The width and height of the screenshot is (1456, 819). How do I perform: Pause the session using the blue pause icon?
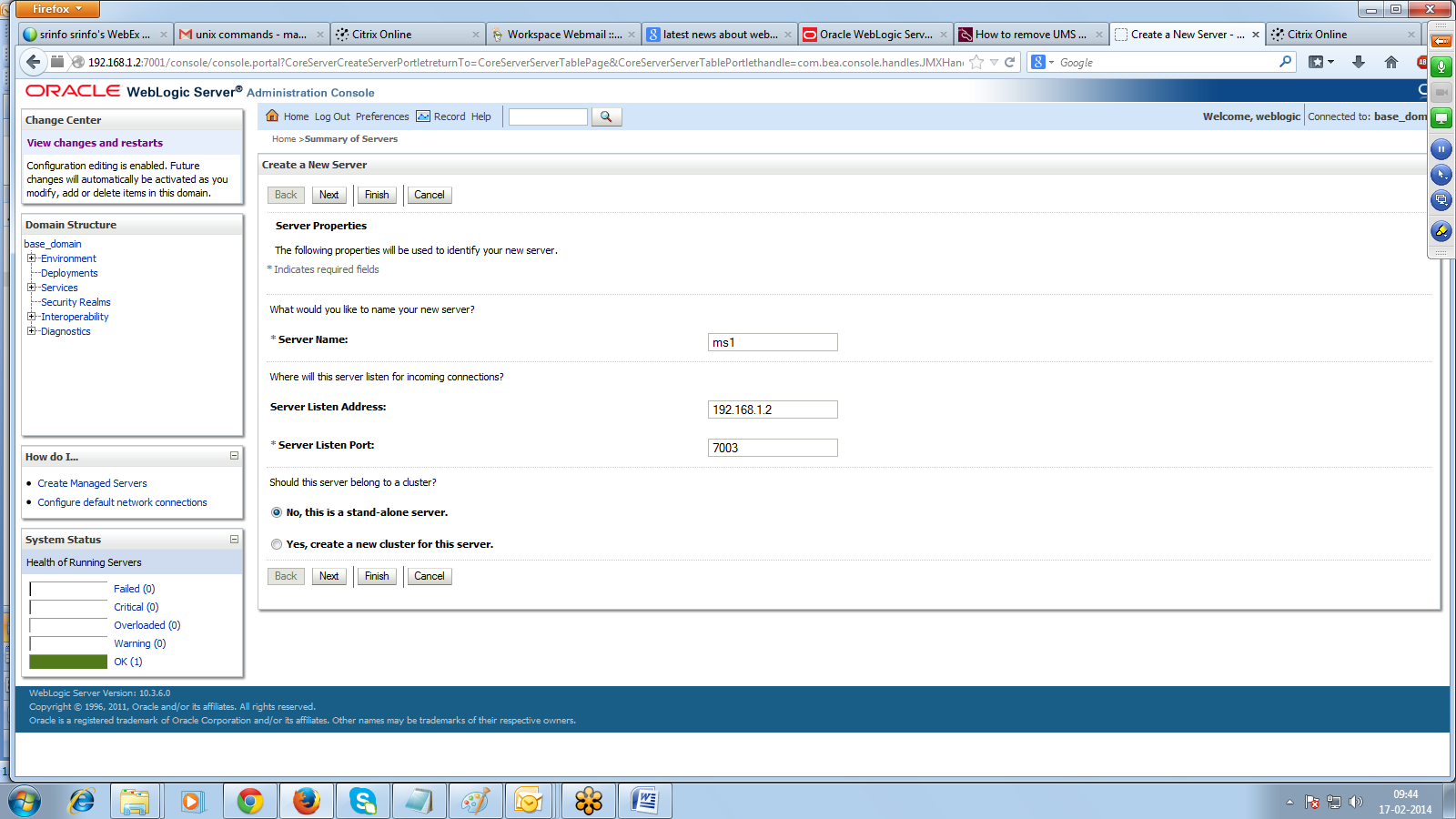[1441, 149]
